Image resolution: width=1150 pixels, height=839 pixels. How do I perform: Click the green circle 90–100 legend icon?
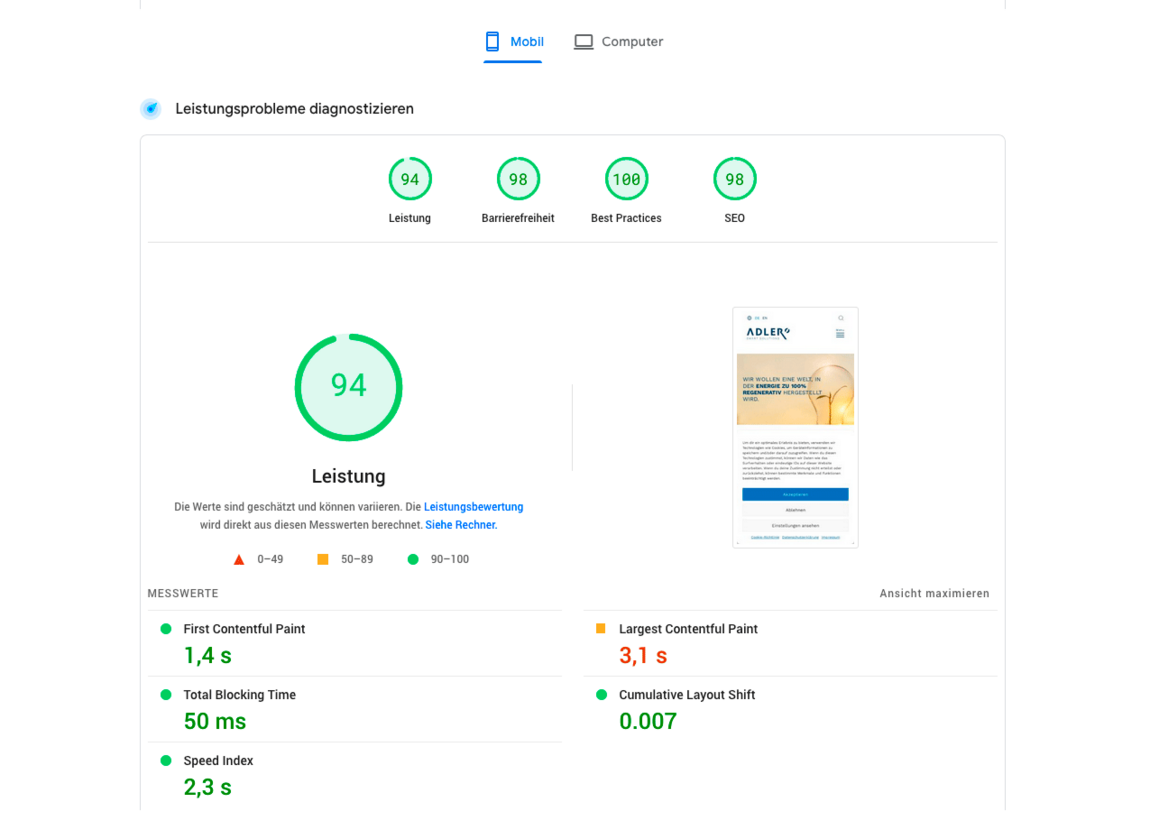coord(413,560)
